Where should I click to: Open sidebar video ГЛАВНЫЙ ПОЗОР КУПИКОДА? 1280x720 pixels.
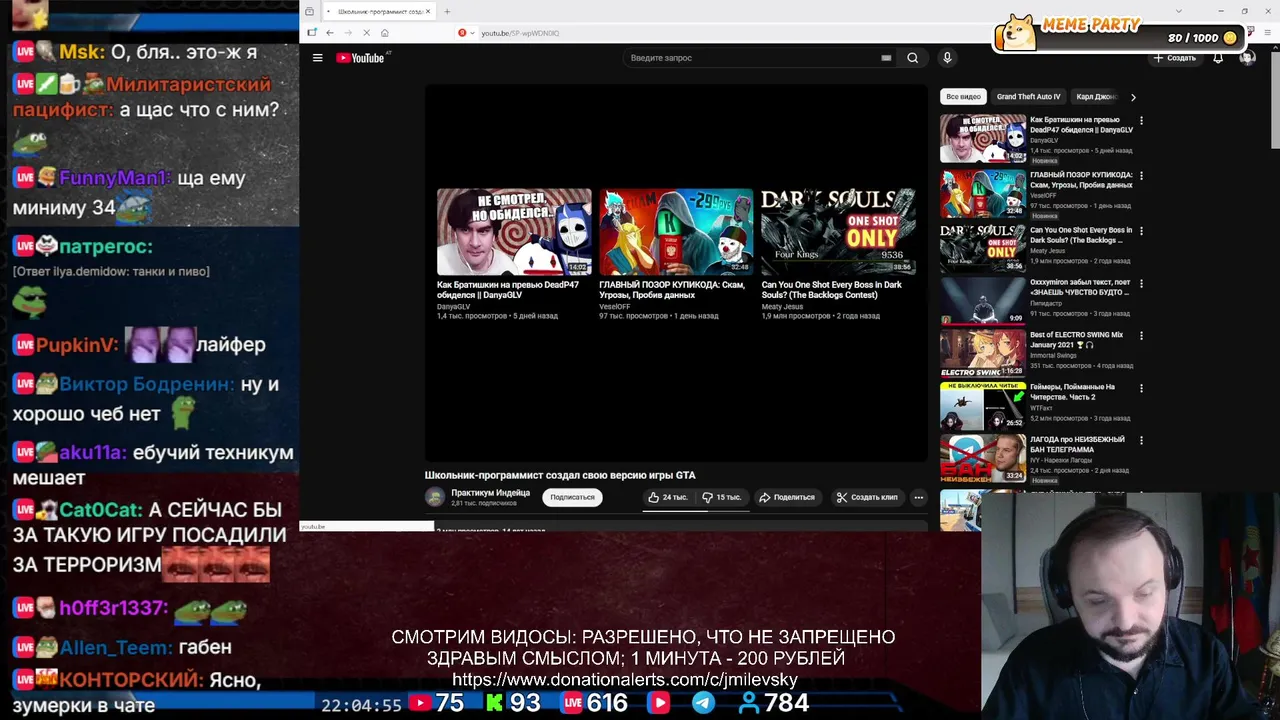tap(1081, 180)
